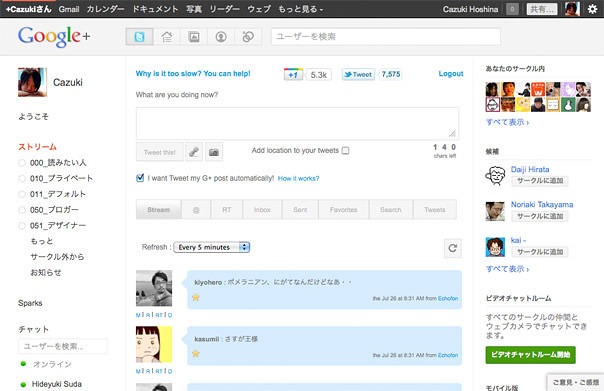The width and height of the screenshot is (604, 391).
Task: Open Daiji Hirata's avatar
Action: [495, 176]
